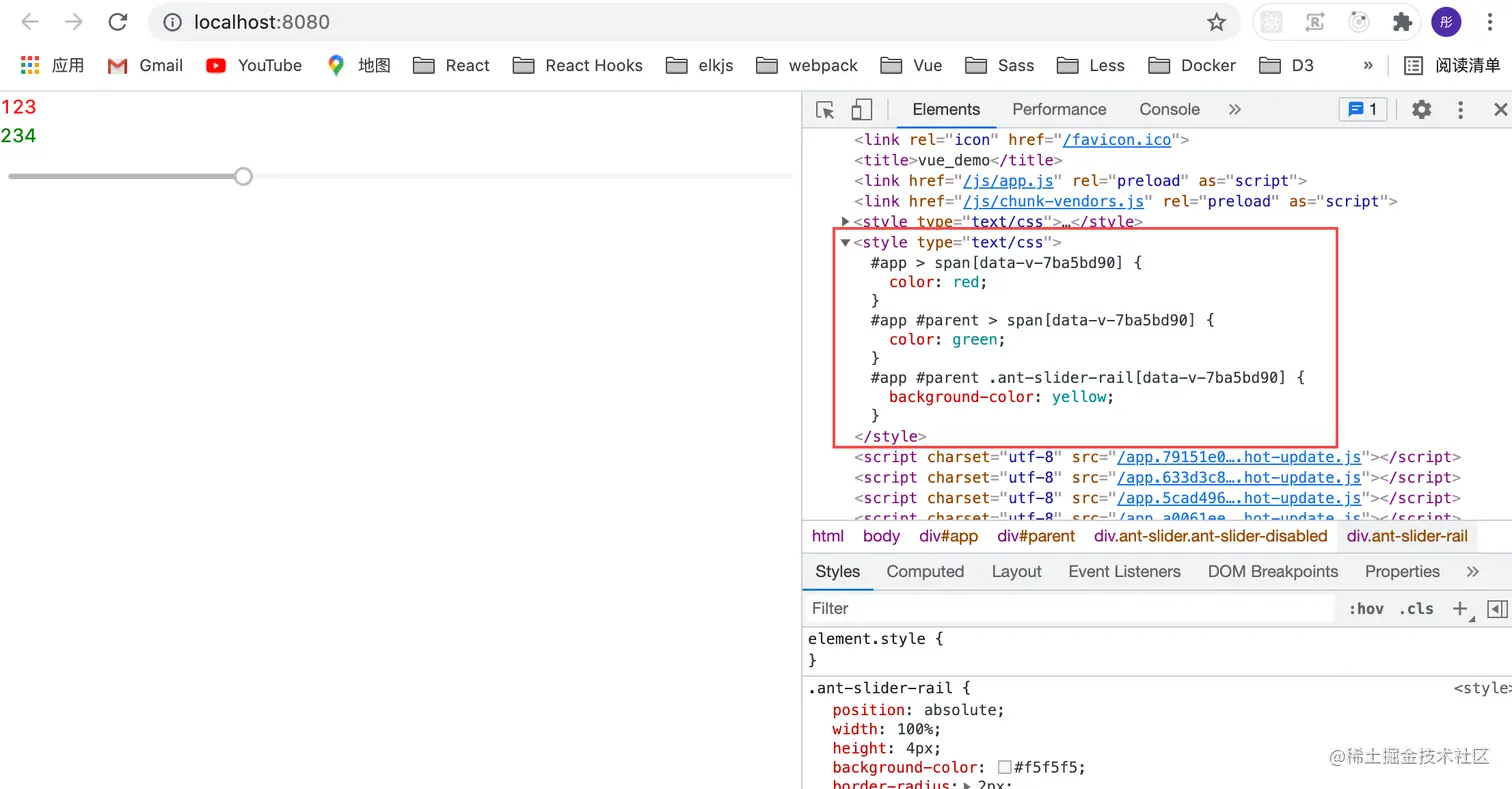
Task: Show more bookmarks with the » chevron
Action: point(1367,65)
